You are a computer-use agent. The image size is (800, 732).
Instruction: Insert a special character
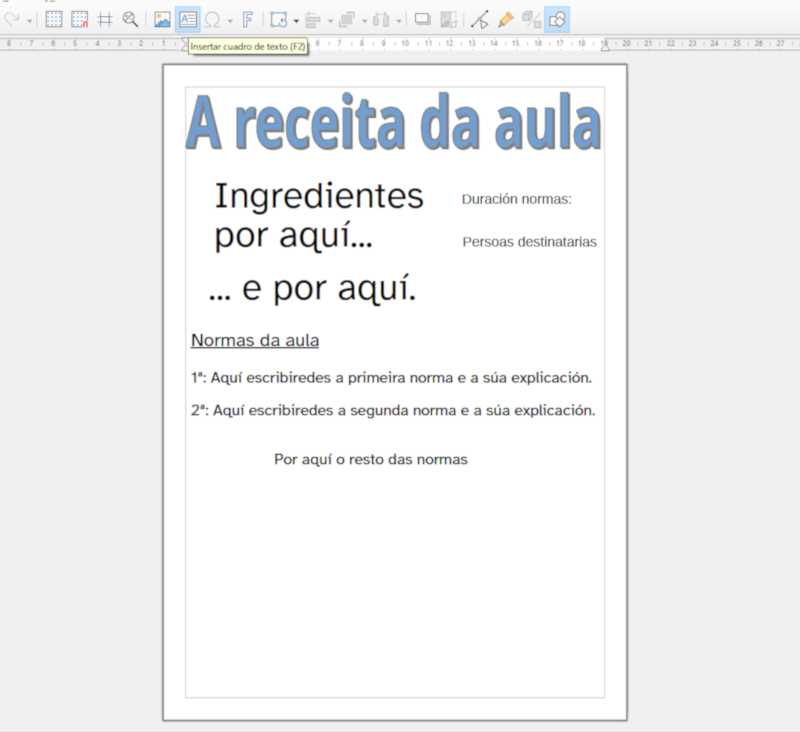click(x=213, y=17)
